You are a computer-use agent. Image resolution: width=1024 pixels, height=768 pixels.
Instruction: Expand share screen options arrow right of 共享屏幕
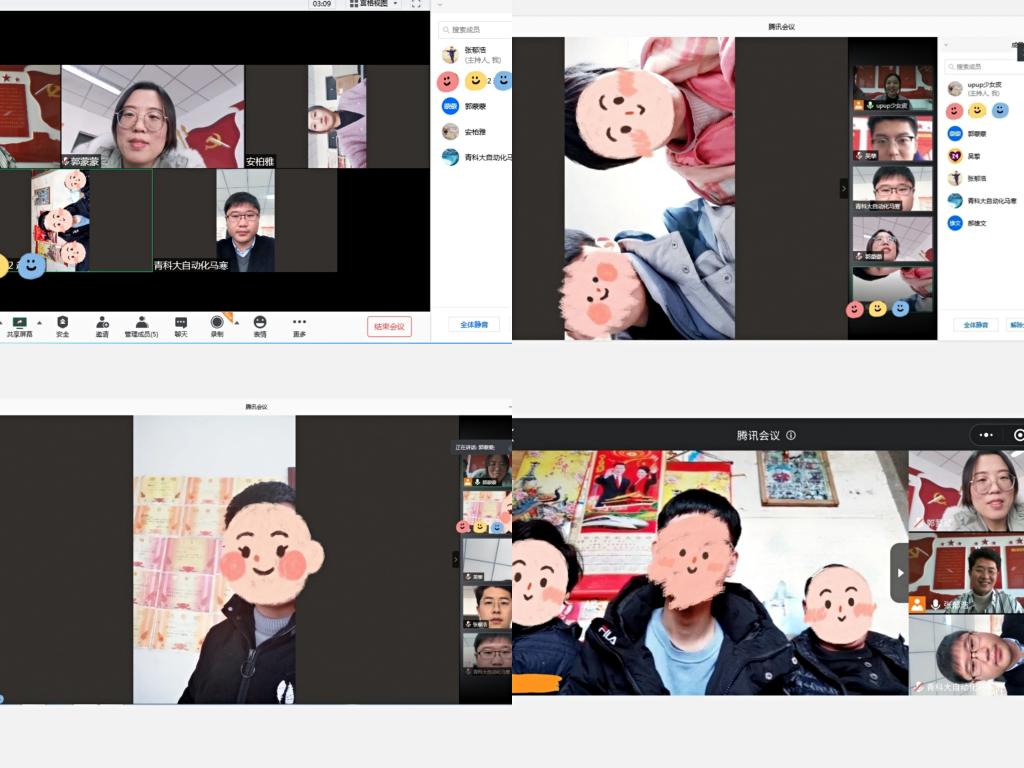click(39, 322)
